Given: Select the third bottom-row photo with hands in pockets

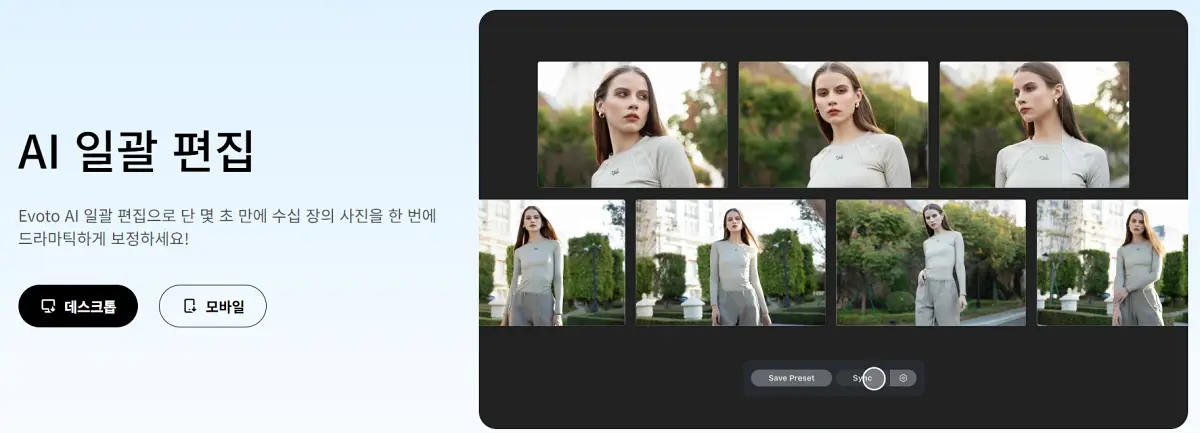Looking at the screenshot, I should pyautogui.click(x=931, y=263).
